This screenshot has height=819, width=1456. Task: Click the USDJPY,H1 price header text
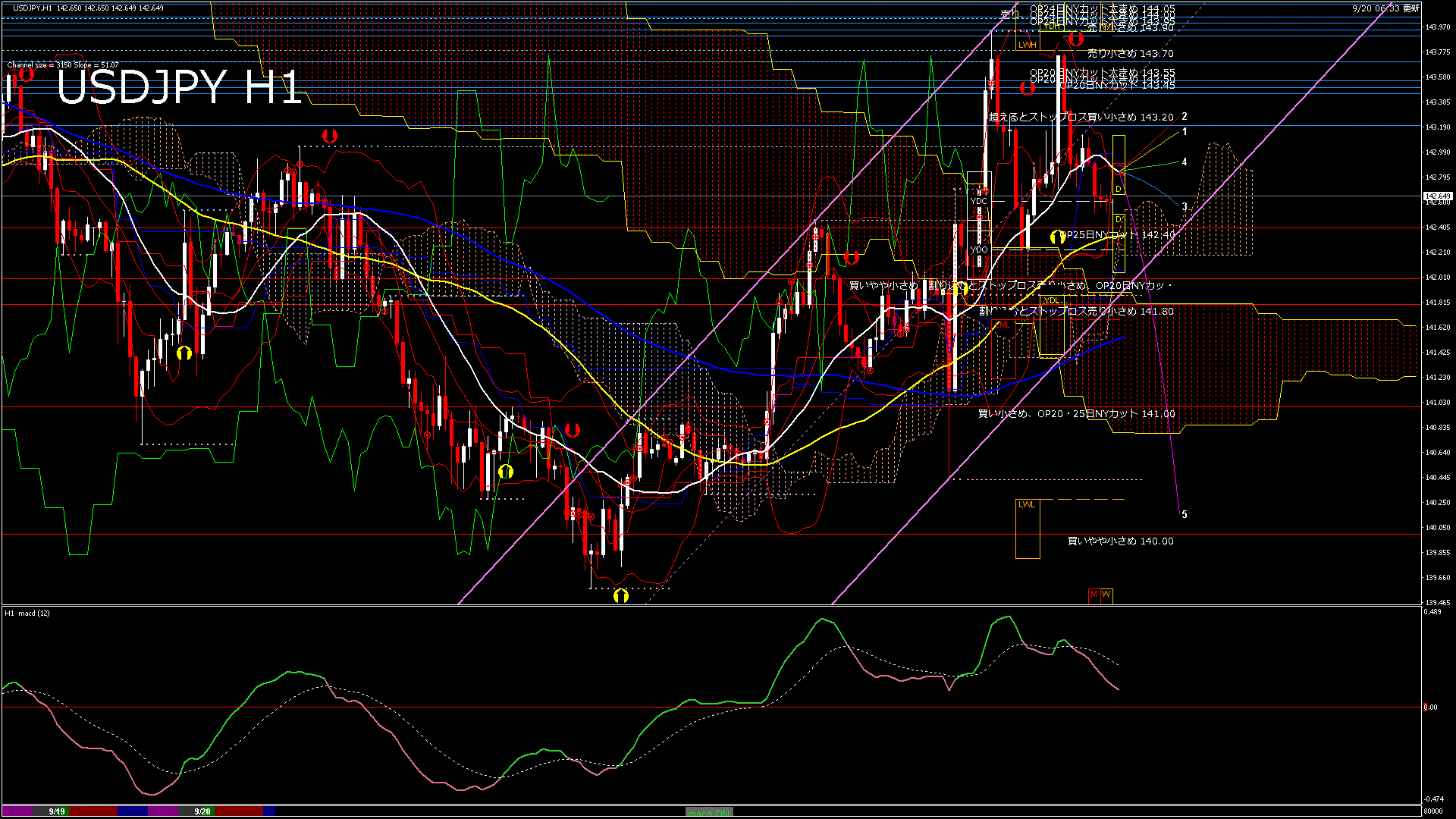pyautogui.click(x=88, y=8)
